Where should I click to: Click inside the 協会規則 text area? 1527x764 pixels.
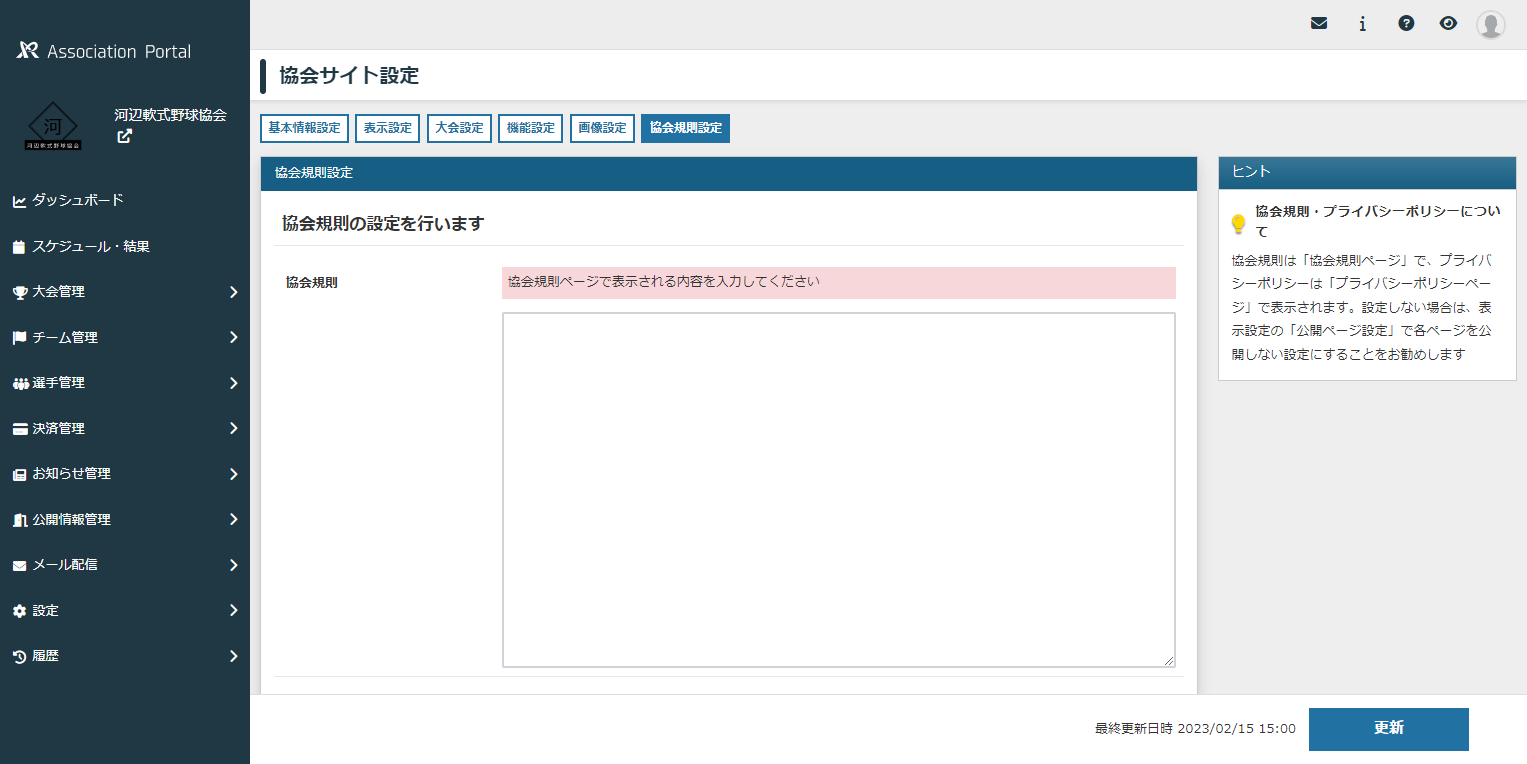[x=838, y=489]
